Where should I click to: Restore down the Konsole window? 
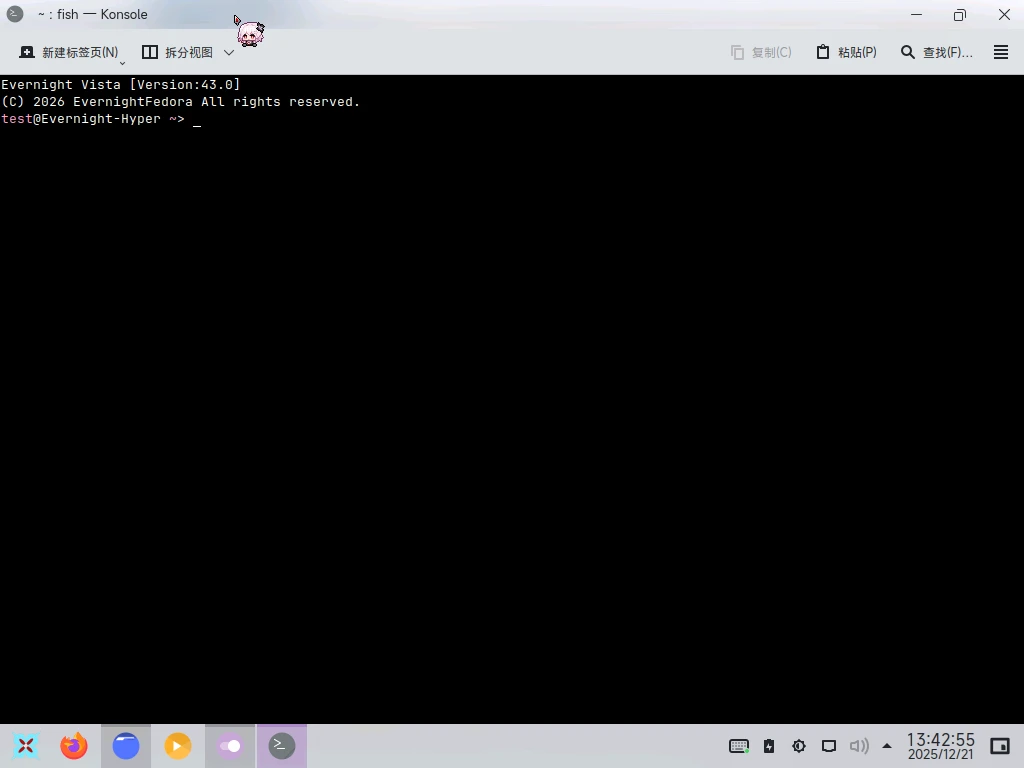(x=959, y=14)
